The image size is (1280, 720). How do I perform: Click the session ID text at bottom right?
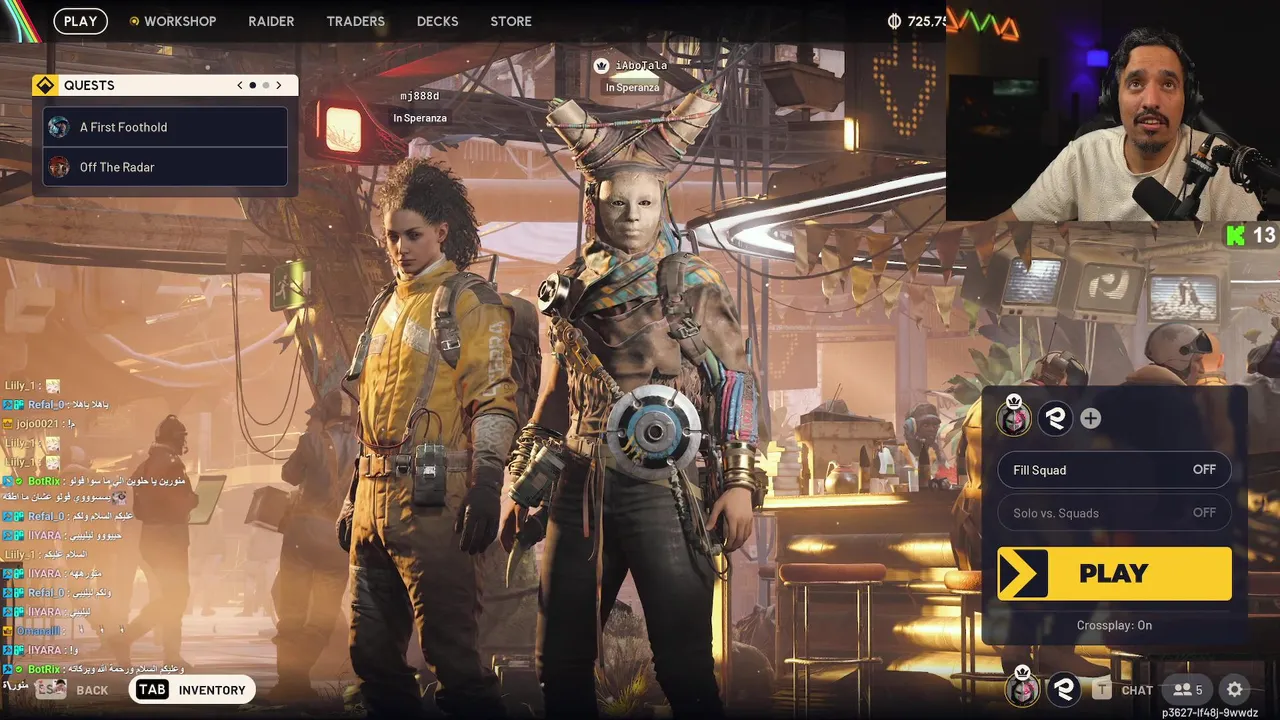pos(1210,713)
